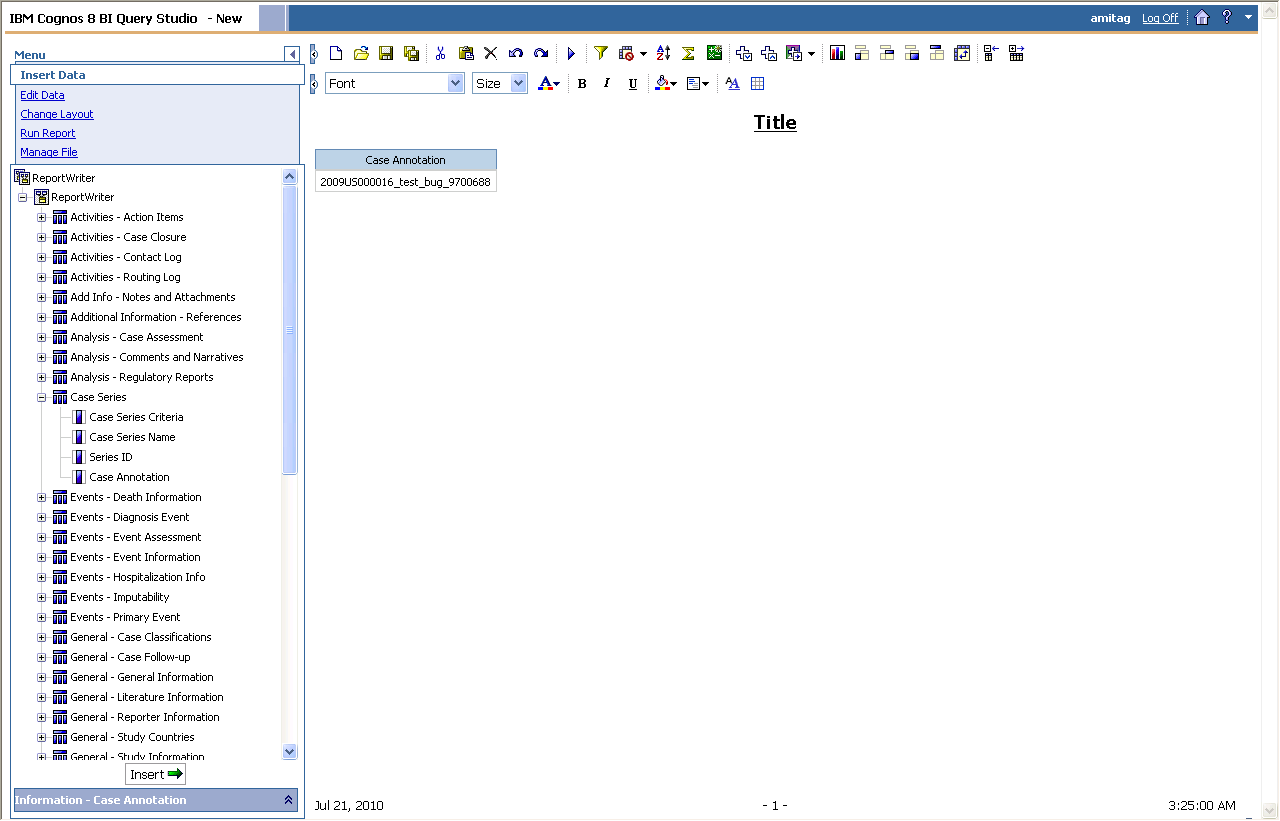
Task: Expand the Events - Death Information node
Action: coord(42,497)
